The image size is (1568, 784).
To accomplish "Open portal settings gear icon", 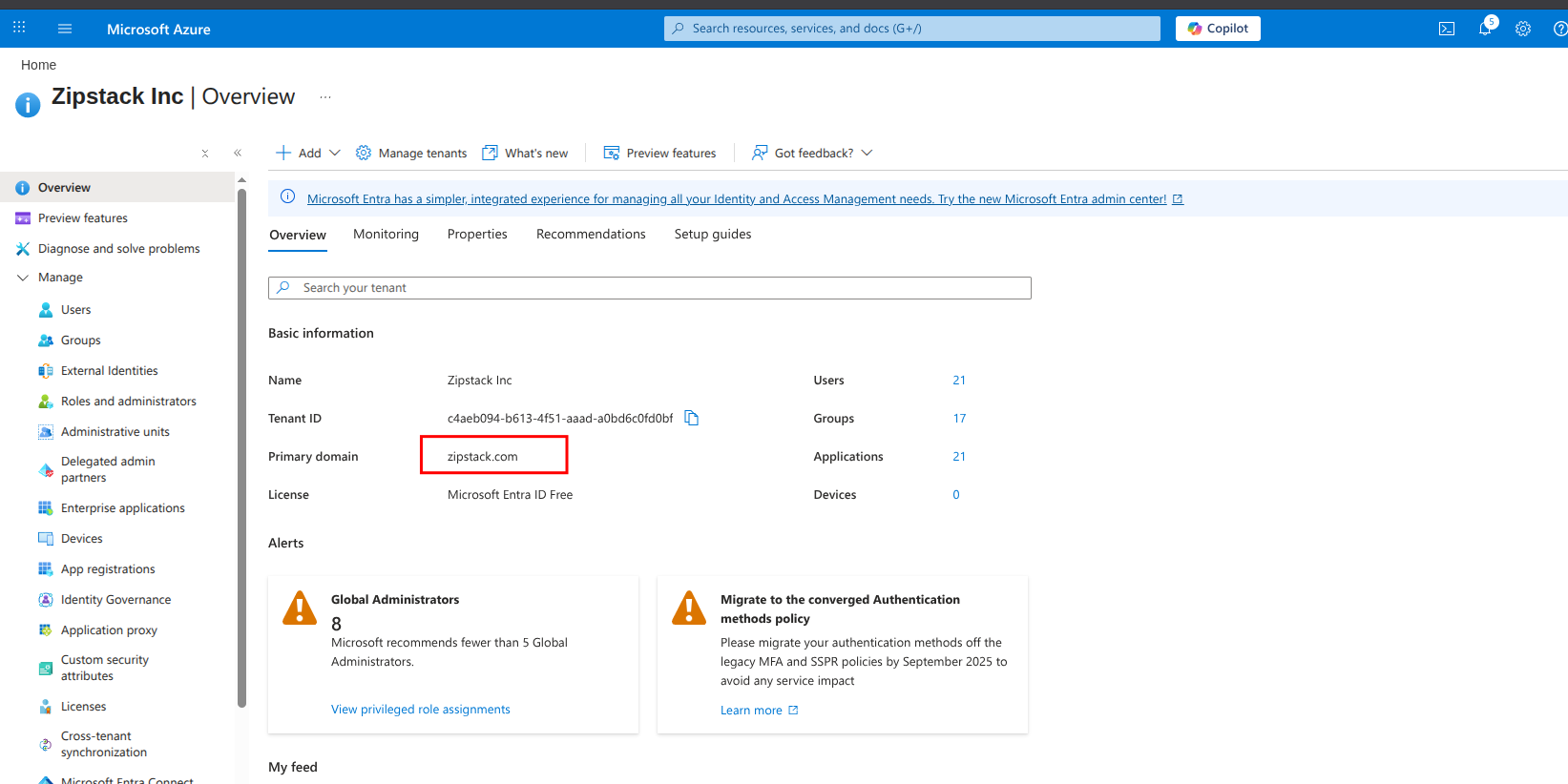I will pos(1523,29).
